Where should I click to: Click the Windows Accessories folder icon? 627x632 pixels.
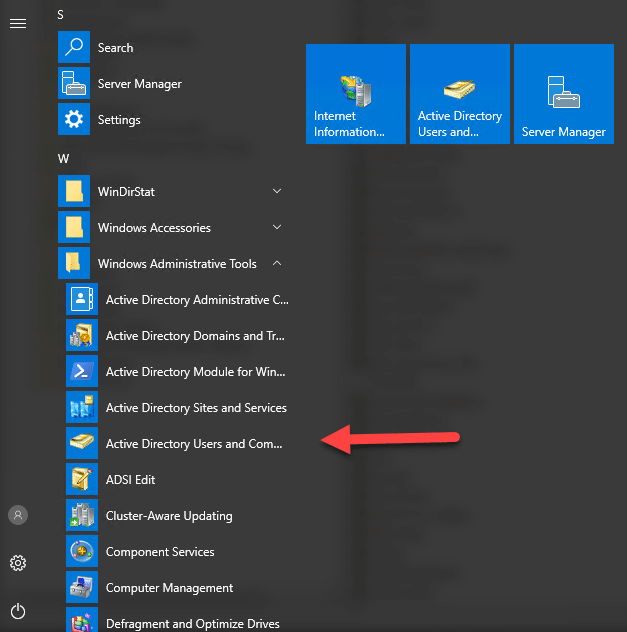(74, 227)
